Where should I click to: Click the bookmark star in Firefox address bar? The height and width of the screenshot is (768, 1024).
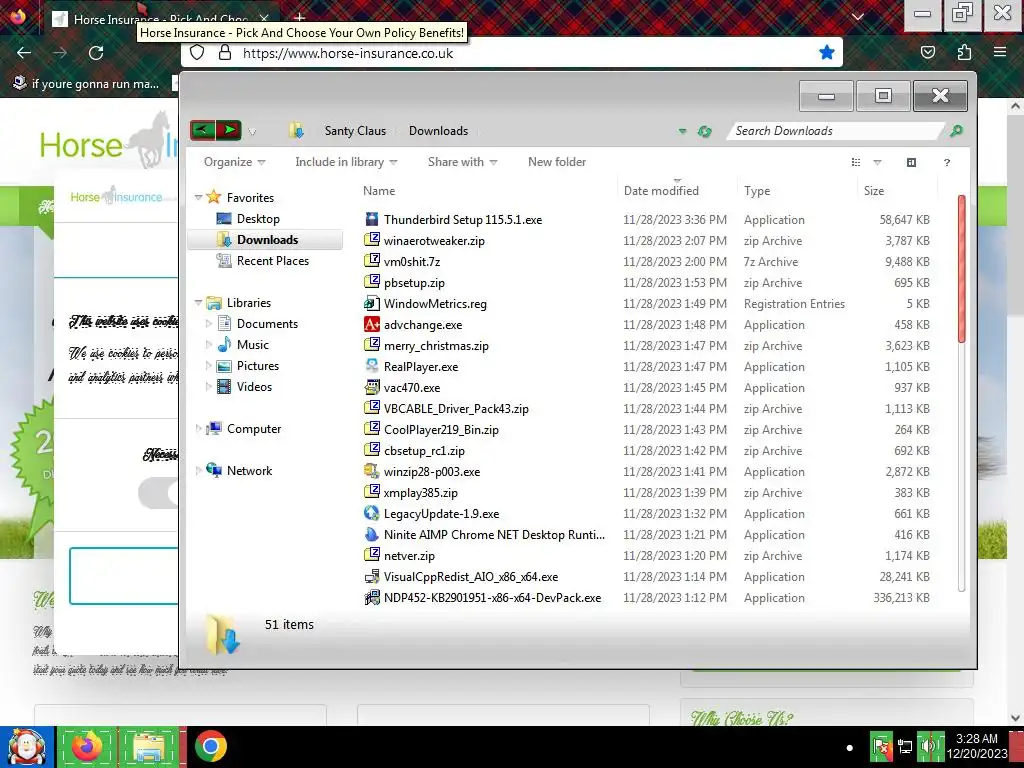pyautogui.click(x=827, y=52)
